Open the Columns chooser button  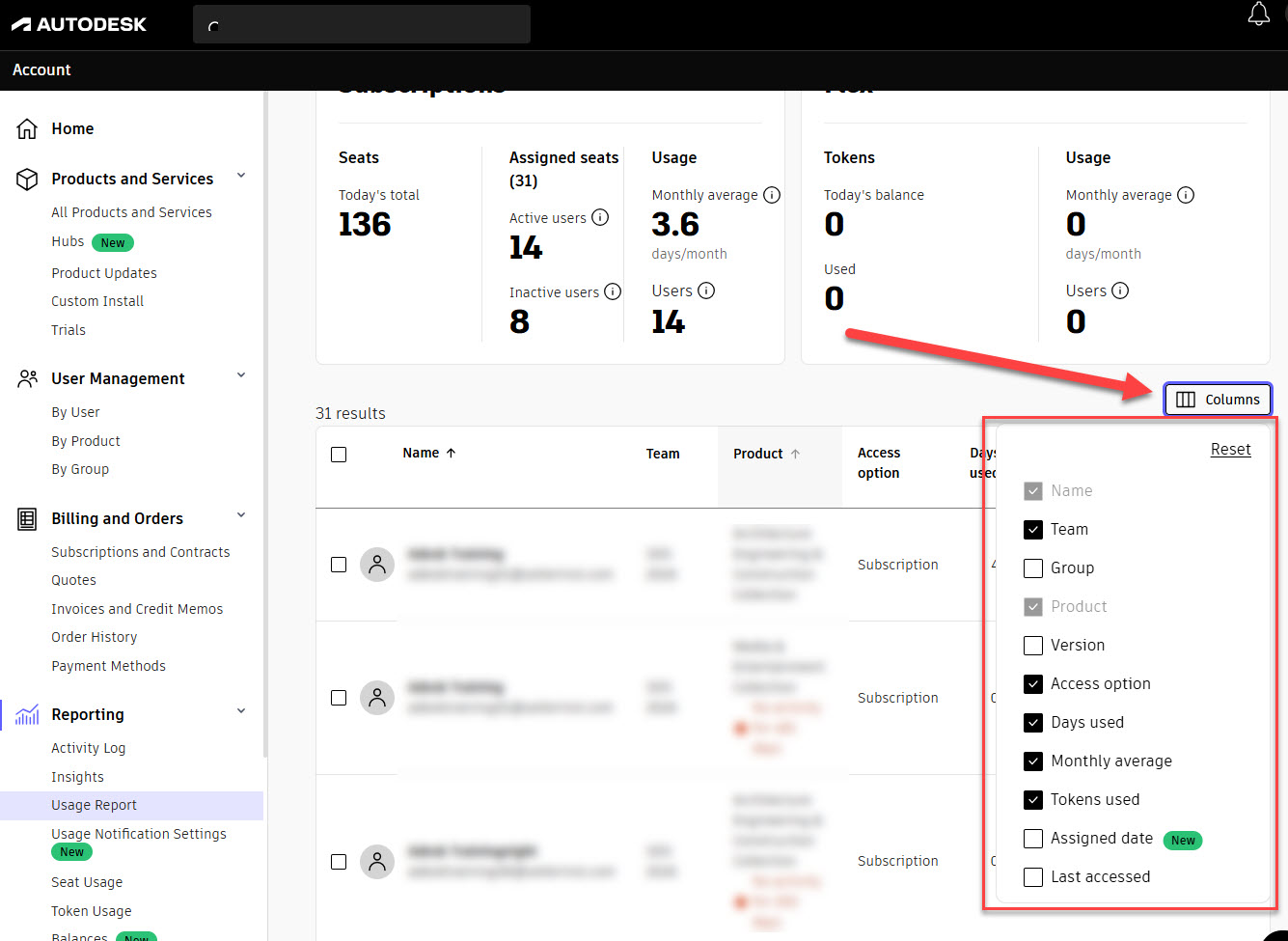1218,400
